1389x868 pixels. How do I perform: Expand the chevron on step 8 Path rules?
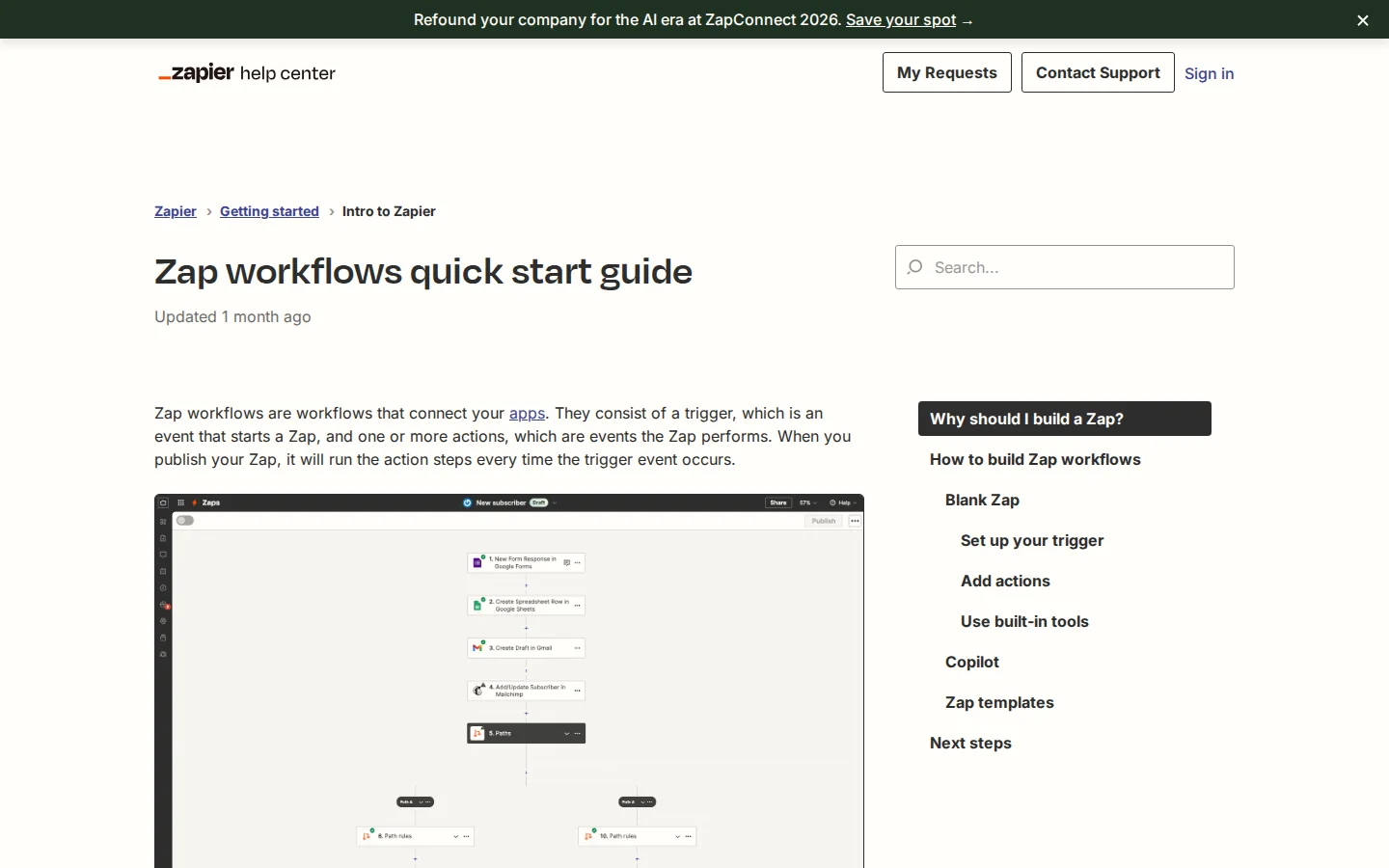456,836
